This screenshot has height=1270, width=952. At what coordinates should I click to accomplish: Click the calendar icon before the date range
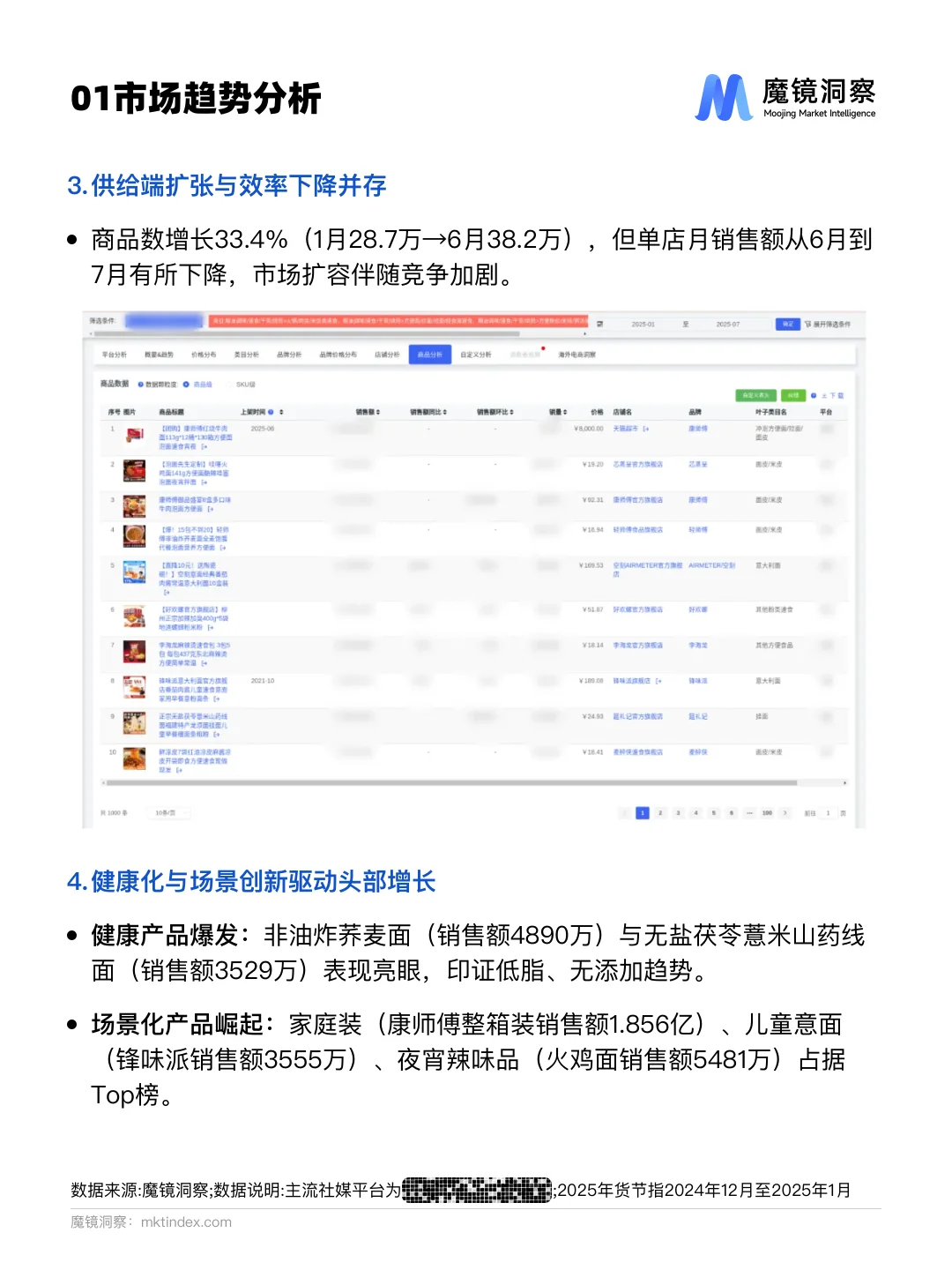(x=600, y=324)
